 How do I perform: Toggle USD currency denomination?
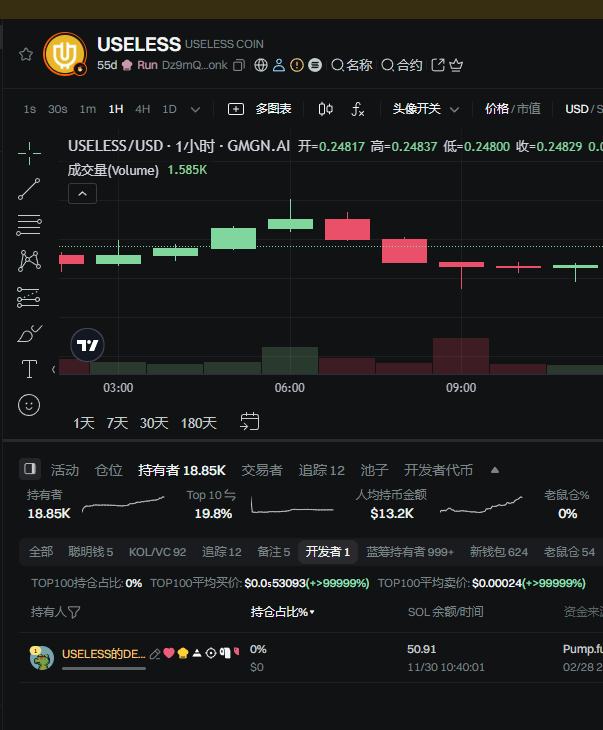coord(577,109)
